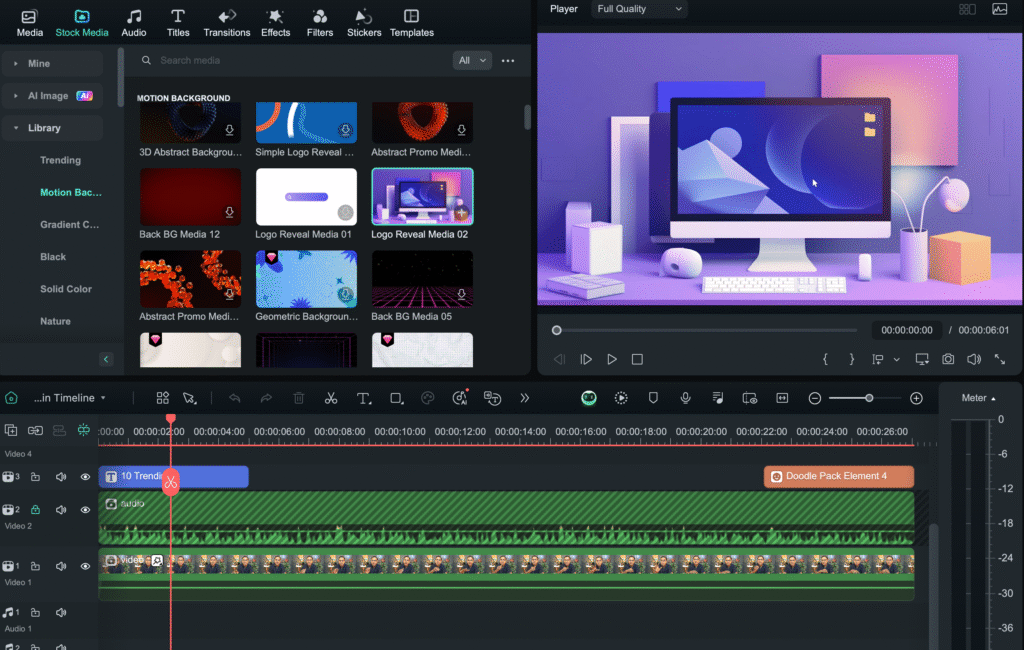This screenshot has height=650, width=1024.
Task: Click the scissors split icon in timeline toolbar
Action: pos(331,398)
